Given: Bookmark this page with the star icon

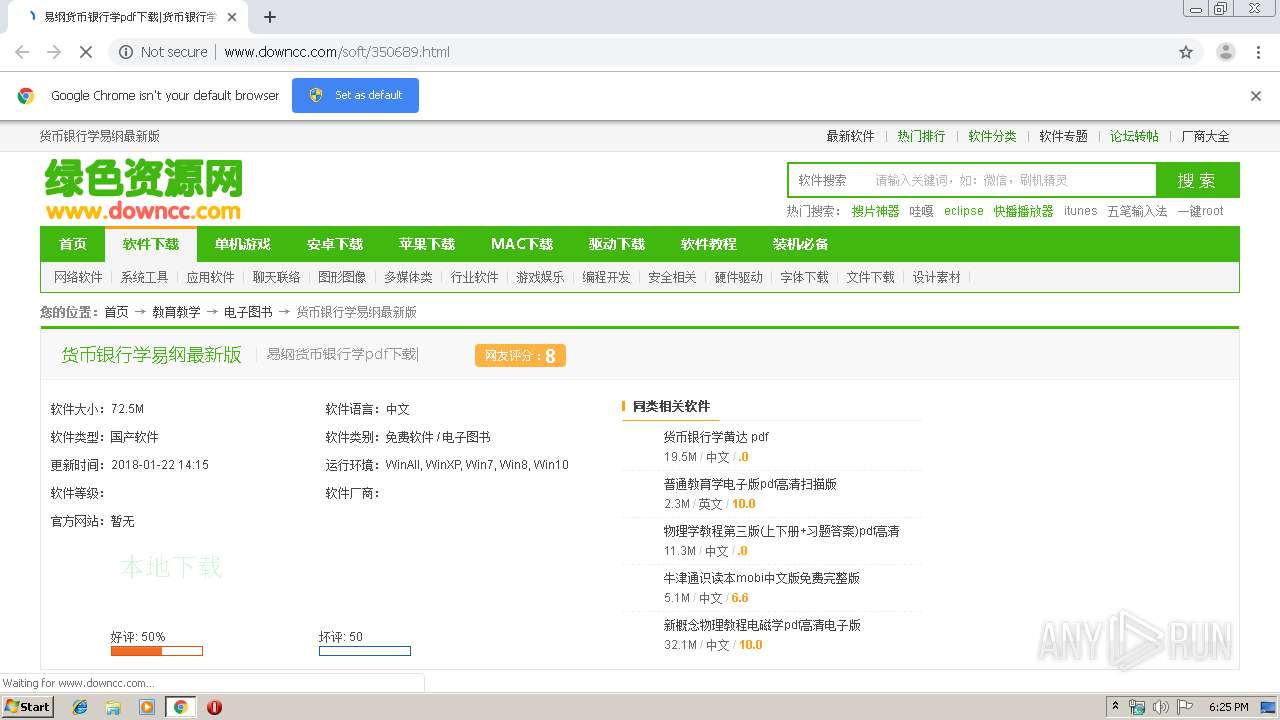Looking at the screenshot, I should click(1186, 52).
